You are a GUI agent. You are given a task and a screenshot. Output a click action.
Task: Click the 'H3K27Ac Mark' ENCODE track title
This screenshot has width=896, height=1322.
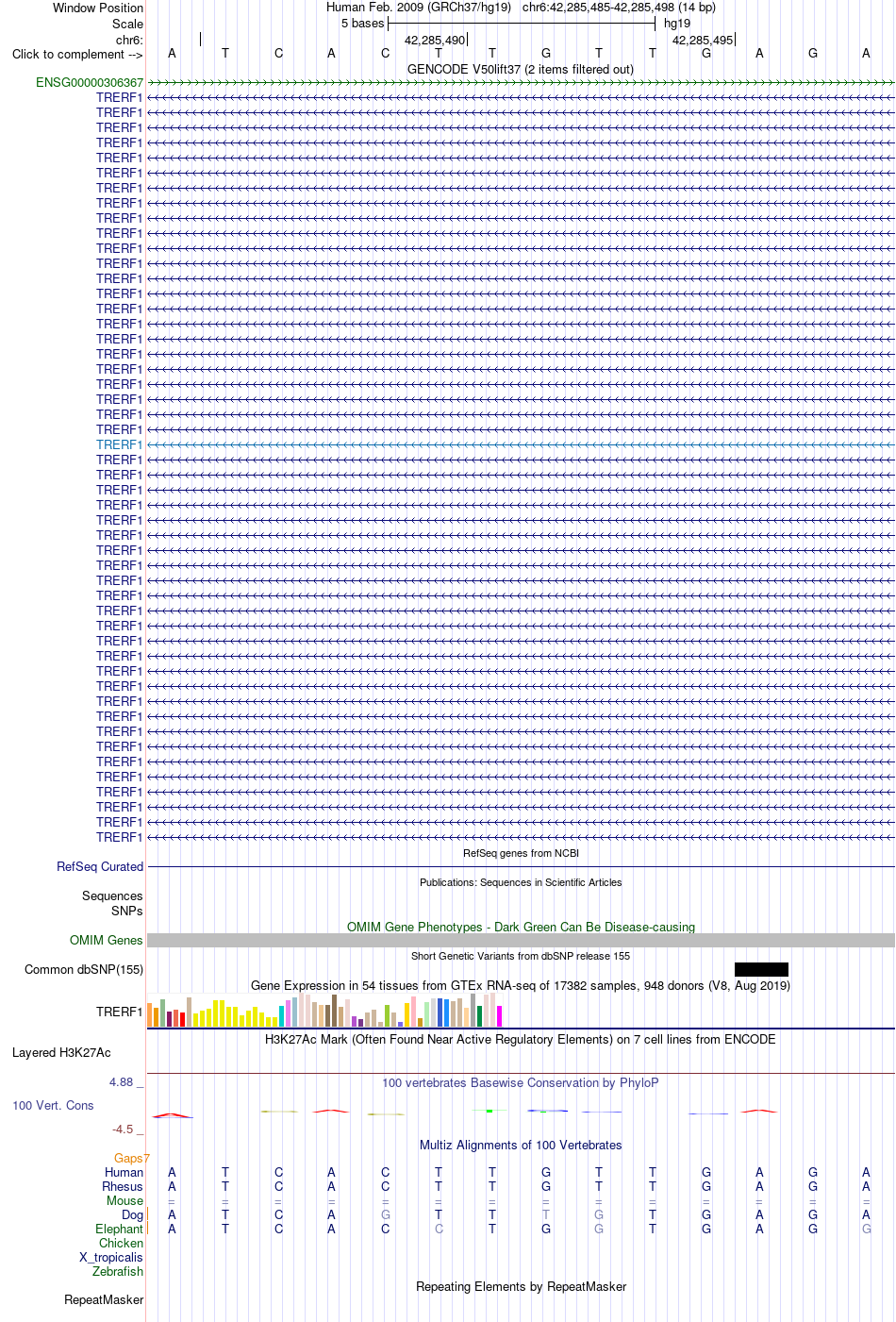521,1039
